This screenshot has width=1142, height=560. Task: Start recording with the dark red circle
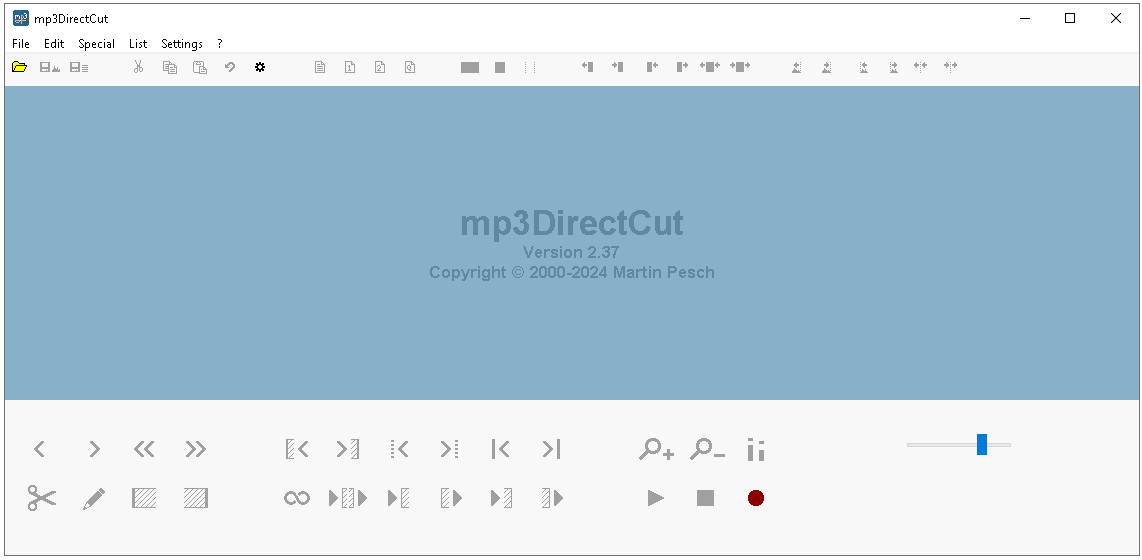[x=756, y=498]
